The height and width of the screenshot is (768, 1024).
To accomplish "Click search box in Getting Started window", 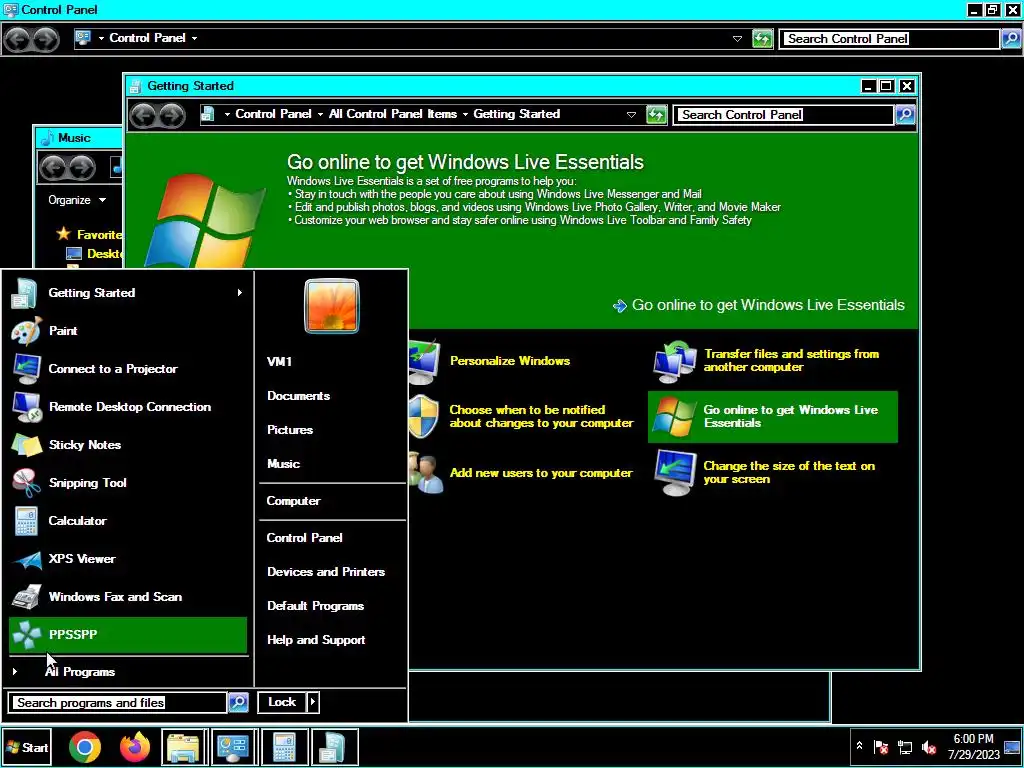I will point(783,115).
